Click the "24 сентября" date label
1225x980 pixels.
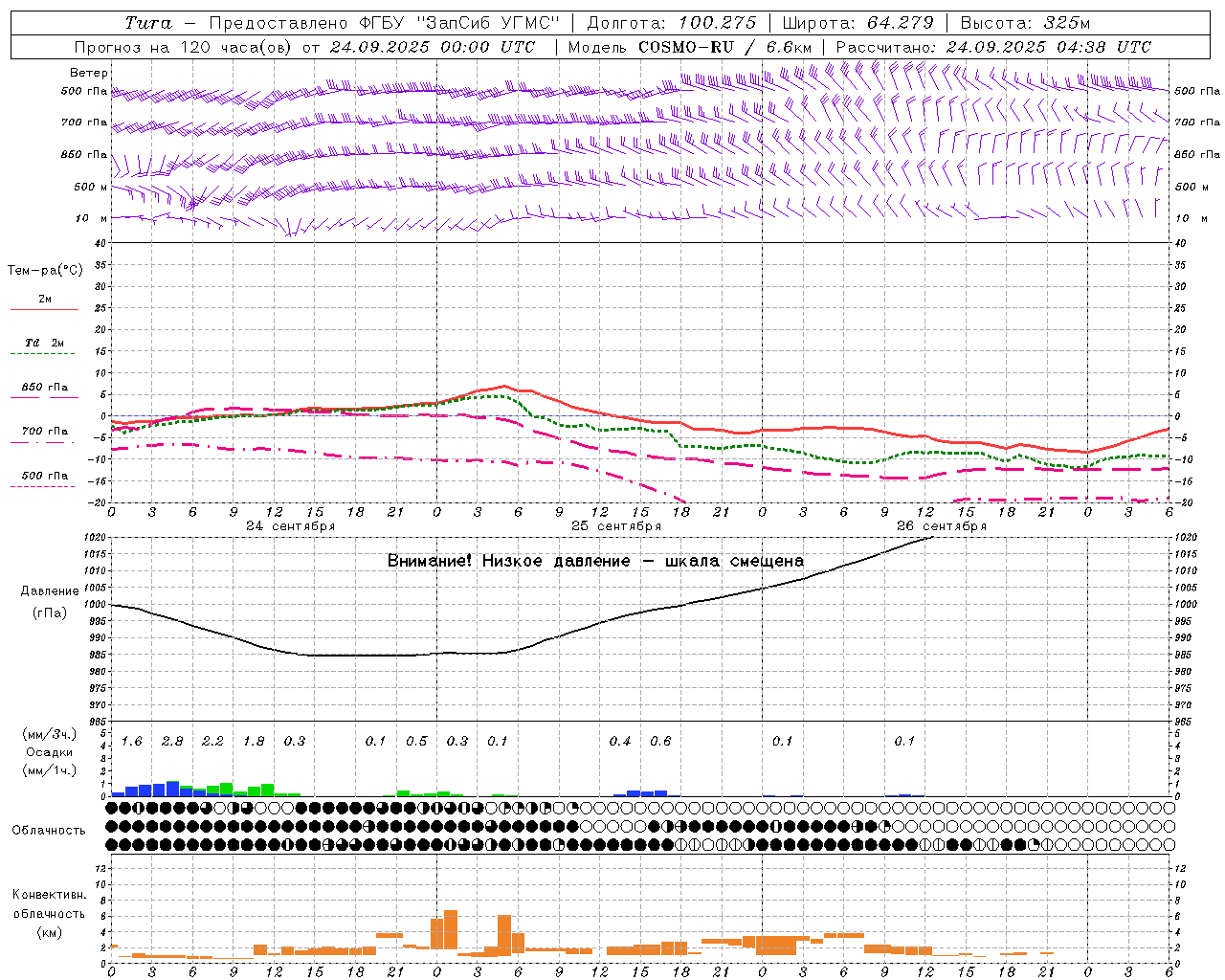(291, 526)
